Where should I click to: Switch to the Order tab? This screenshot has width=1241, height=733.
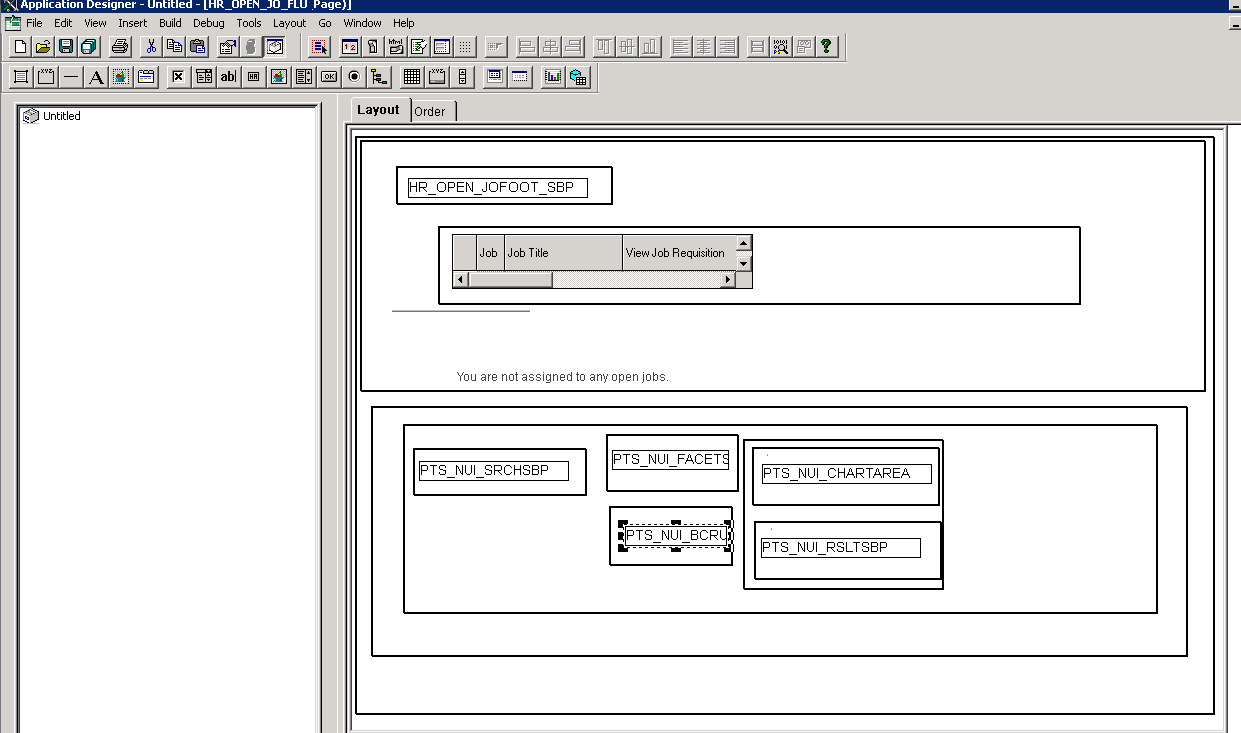pyautogui.click(x=430, y=111)
